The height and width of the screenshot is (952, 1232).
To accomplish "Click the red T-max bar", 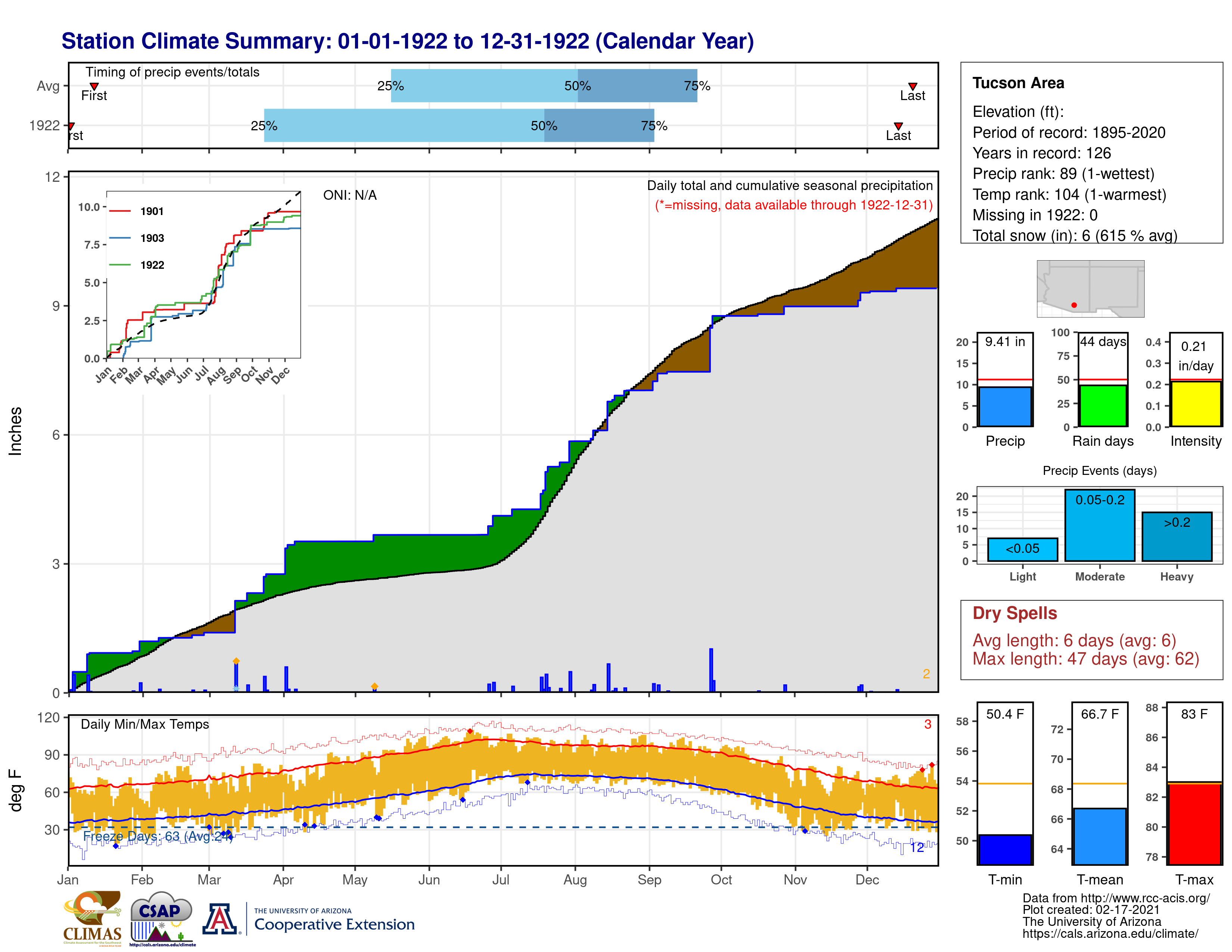I will (1194, 824).
